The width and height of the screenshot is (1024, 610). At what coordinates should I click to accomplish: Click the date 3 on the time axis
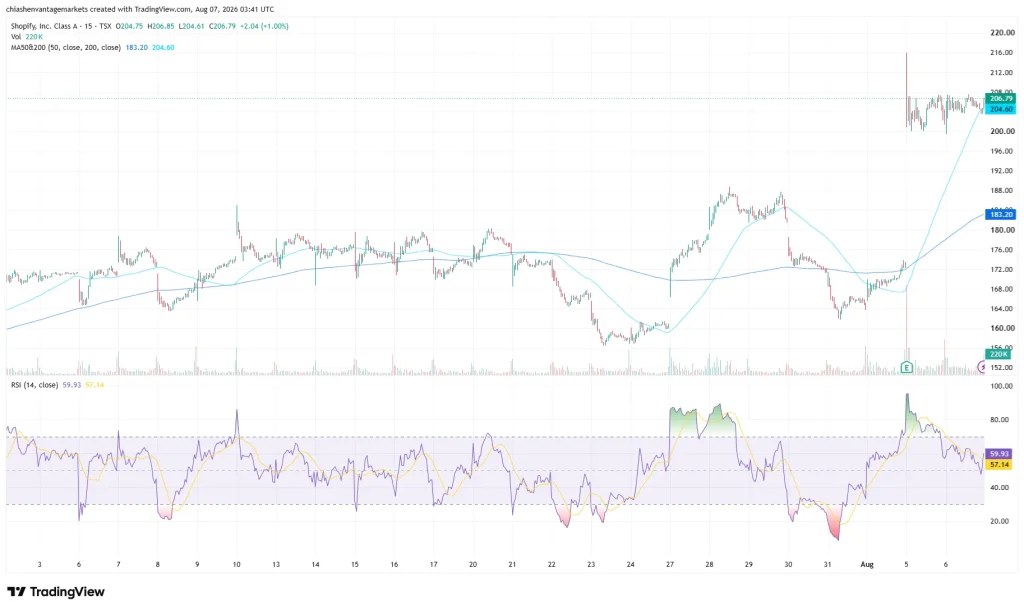pyautogui.click(x=39, y=564)
